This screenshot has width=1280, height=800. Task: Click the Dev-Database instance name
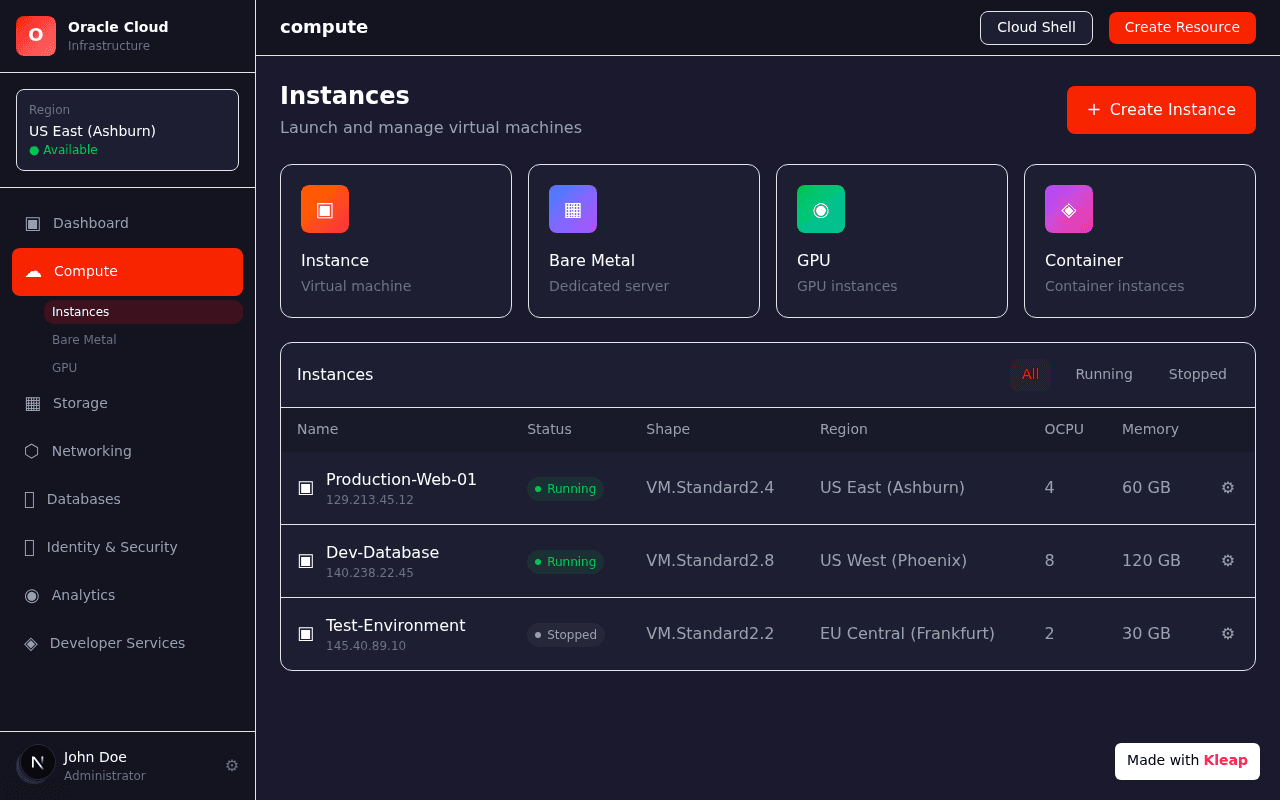(382, 553)
